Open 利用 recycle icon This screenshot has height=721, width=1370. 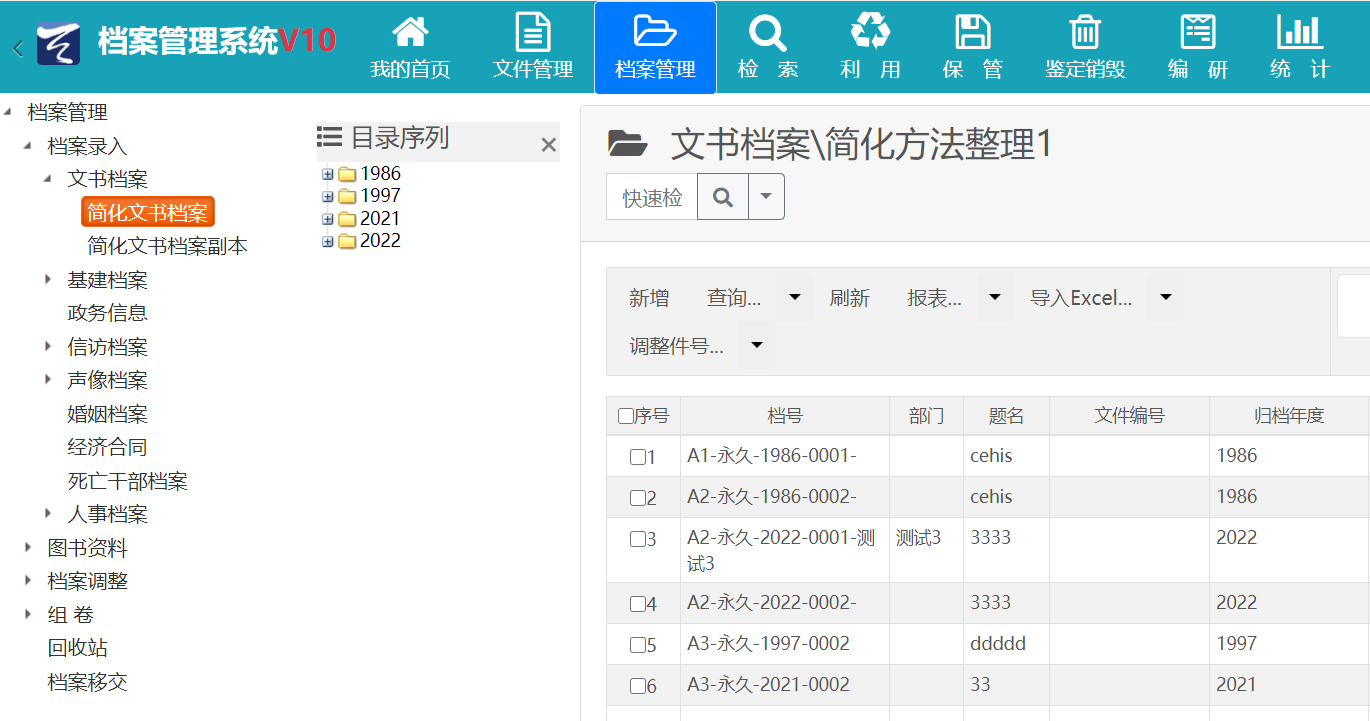[870, 33]
